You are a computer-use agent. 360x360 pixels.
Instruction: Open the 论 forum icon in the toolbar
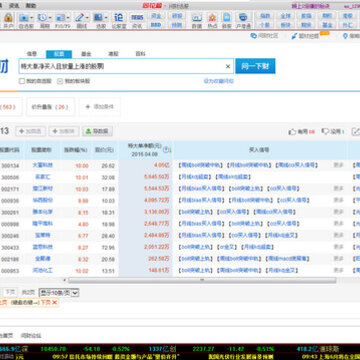click(x=118, y=17)
